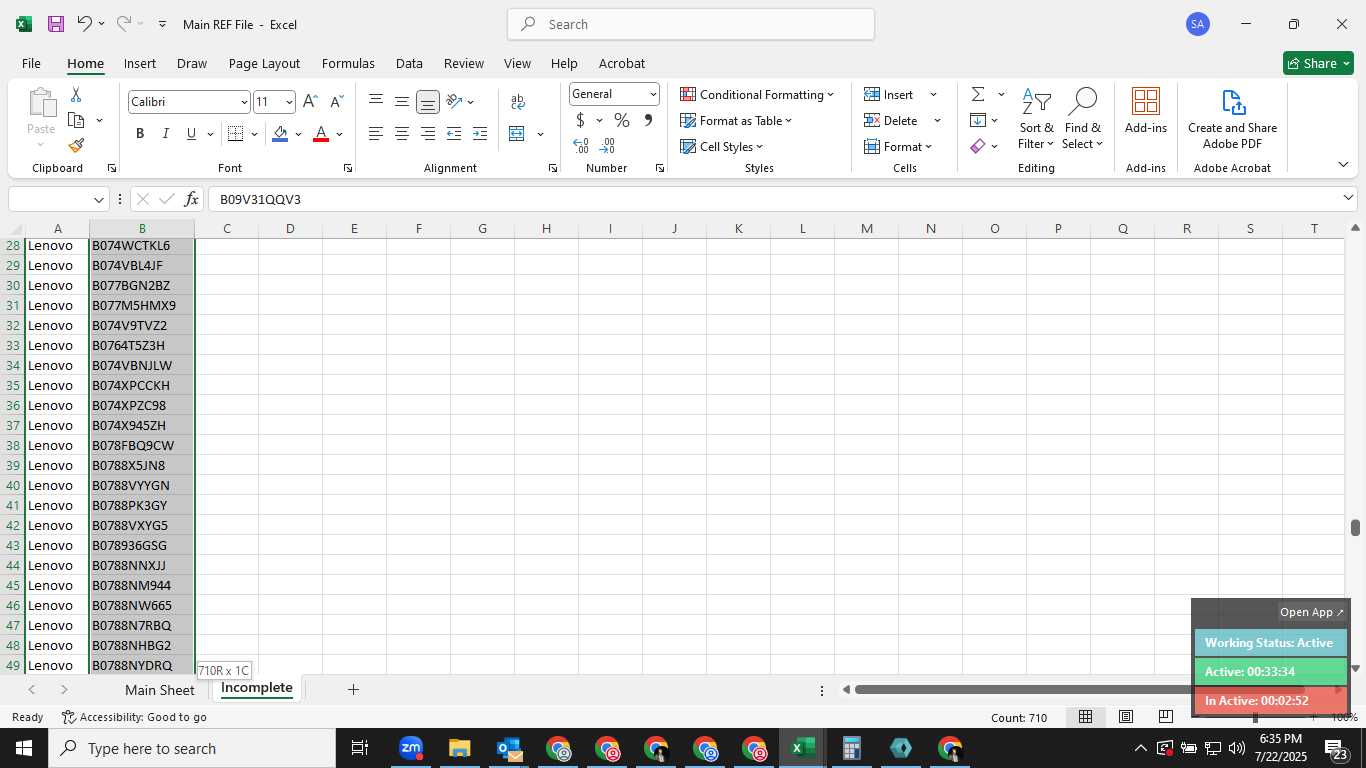This screenshot has height=768, width=1366.
Task: Click the Comma Style icon
Action: (x=648, y=120)
